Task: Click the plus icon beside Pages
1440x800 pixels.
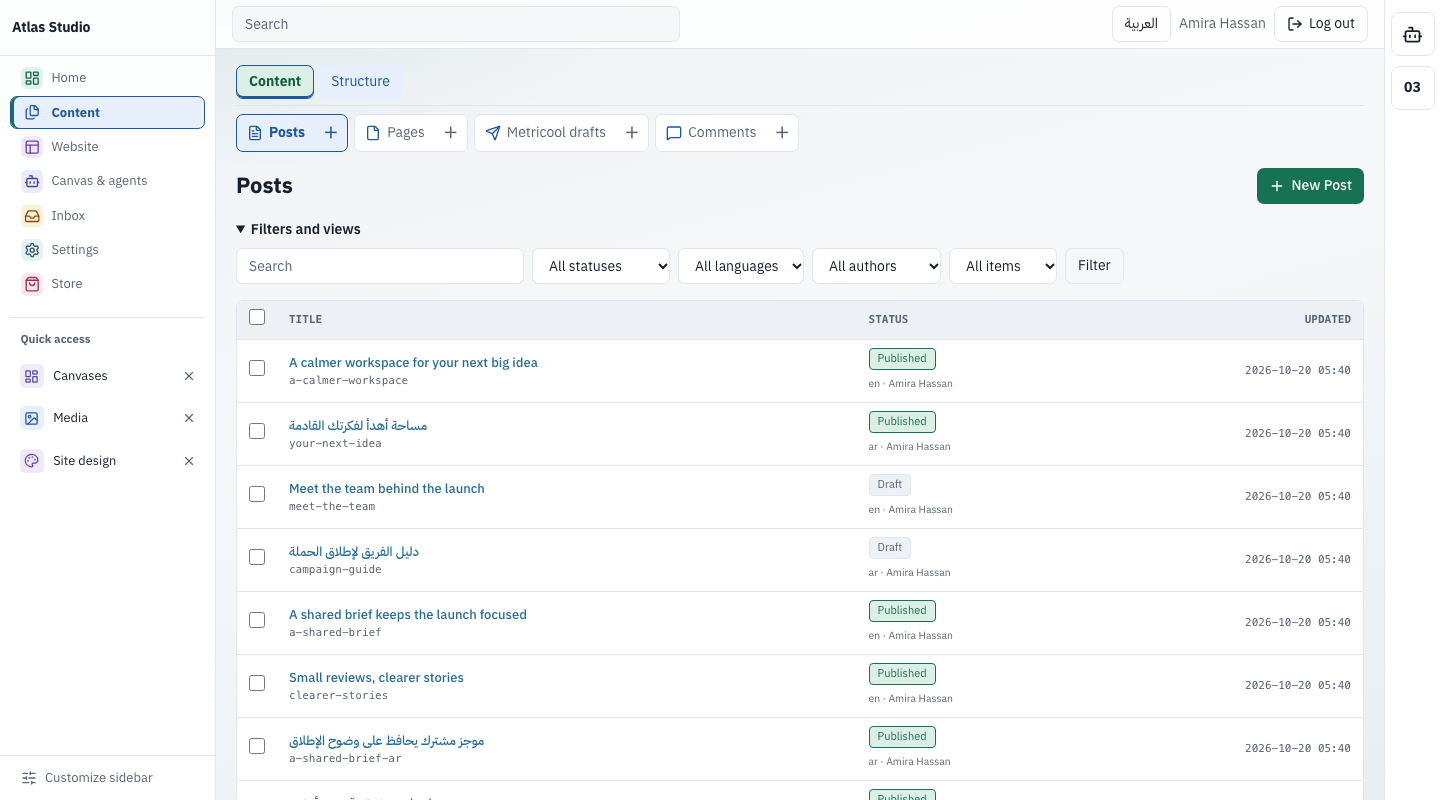Action: click(x=450, y=133)
